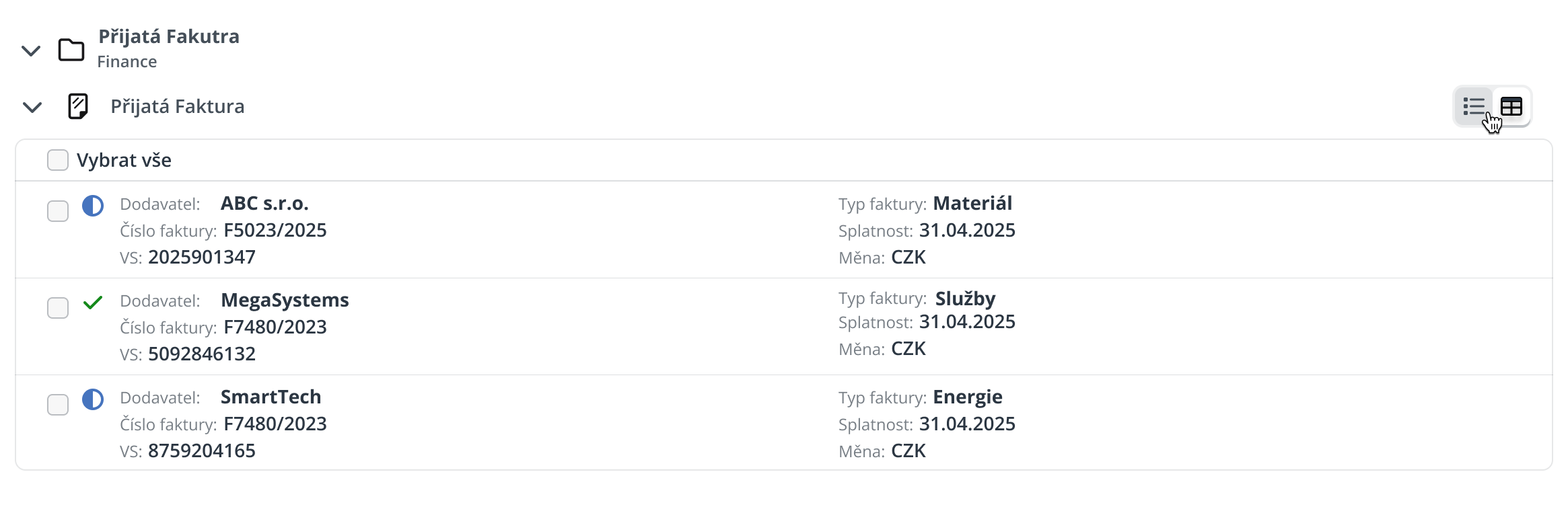Viewport: 1568px width, 511px height.
Task: Check the MegaSystems invoice checkbox
Action: pos(58,308)
